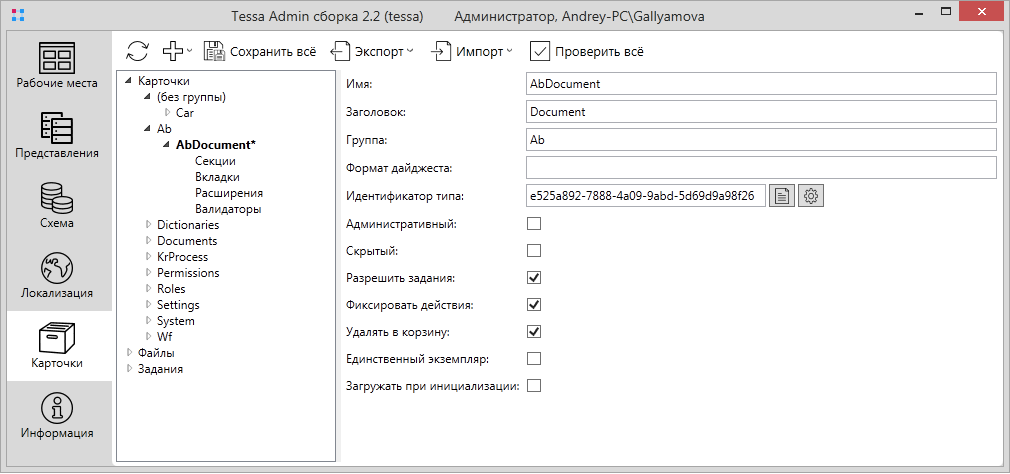Select Секции under AbDocument

click(x=215, y=161)
